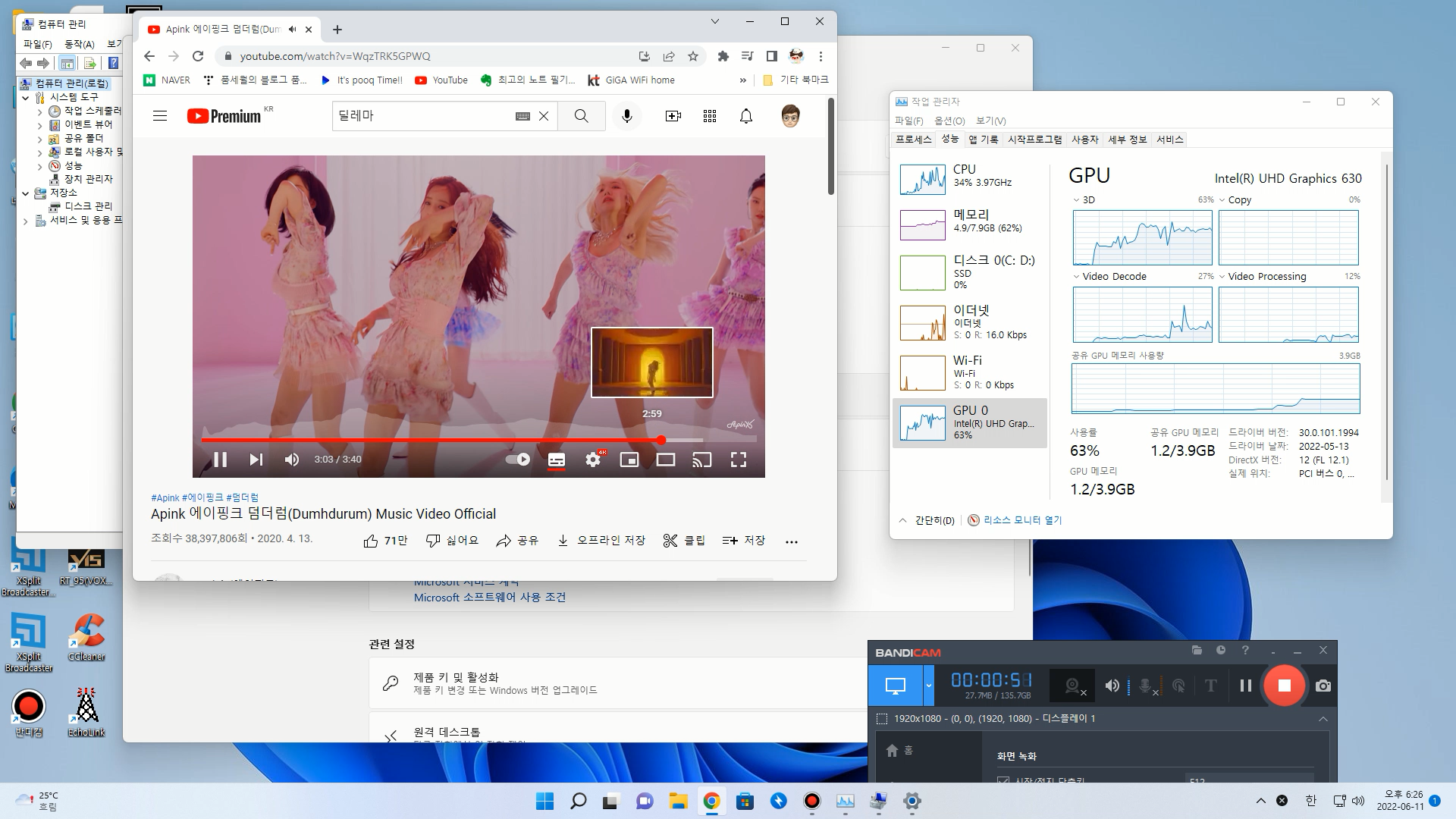Switch to the 프로세스 tab in Task Manager
The height and width of the screenshot is (819, 1456).
pos(913,140)
